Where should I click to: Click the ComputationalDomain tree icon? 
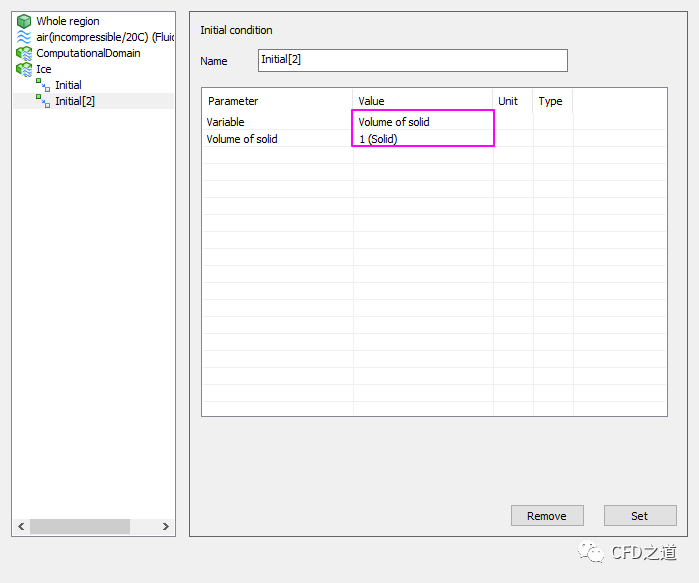click(x=24, y=53)
